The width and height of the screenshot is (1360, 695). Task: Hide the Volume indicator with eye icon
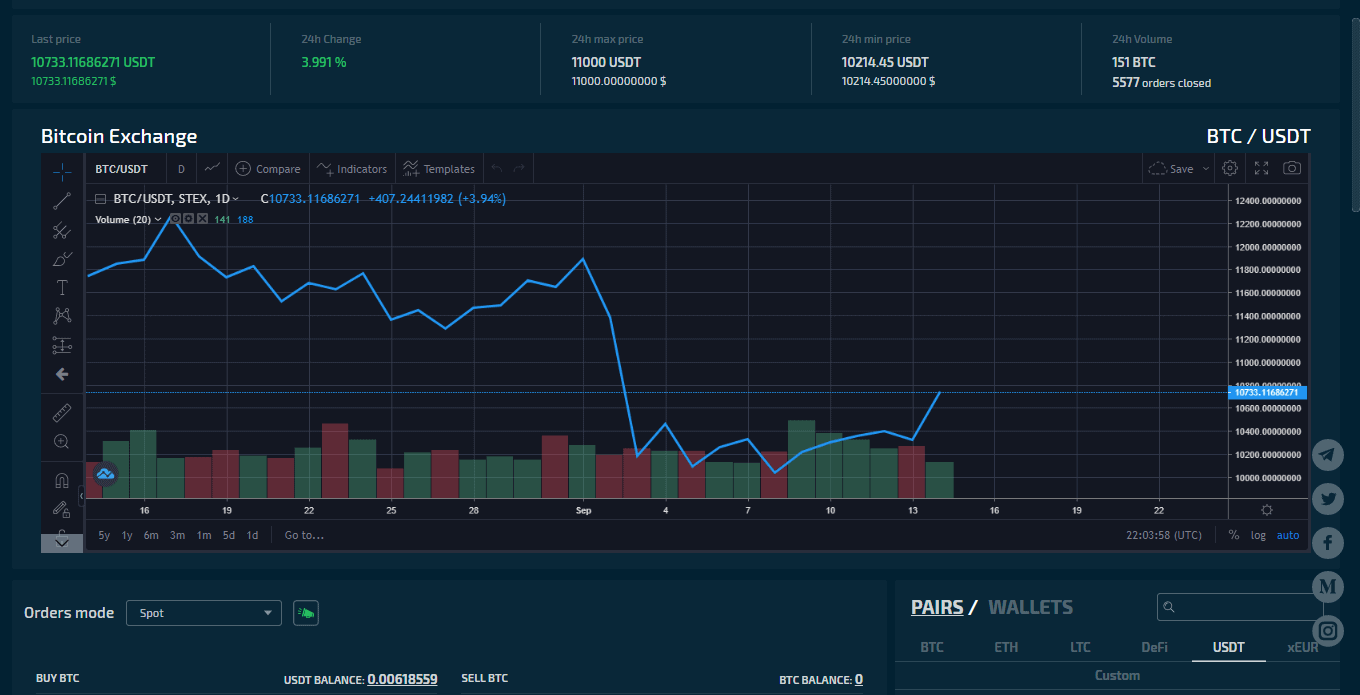[x=176, y=219]
